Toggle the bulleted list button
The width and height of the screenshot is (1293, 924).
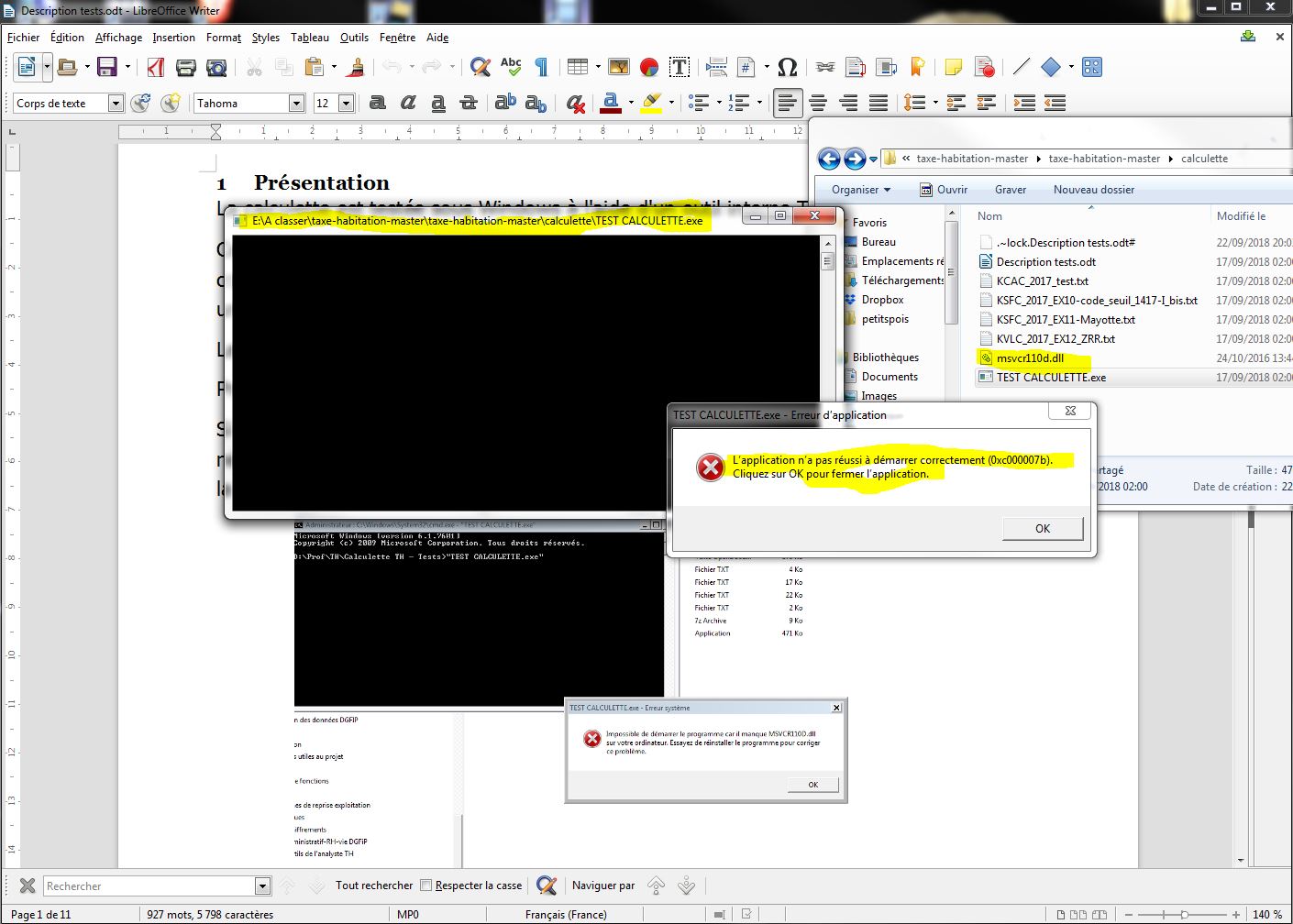[699, 104]
